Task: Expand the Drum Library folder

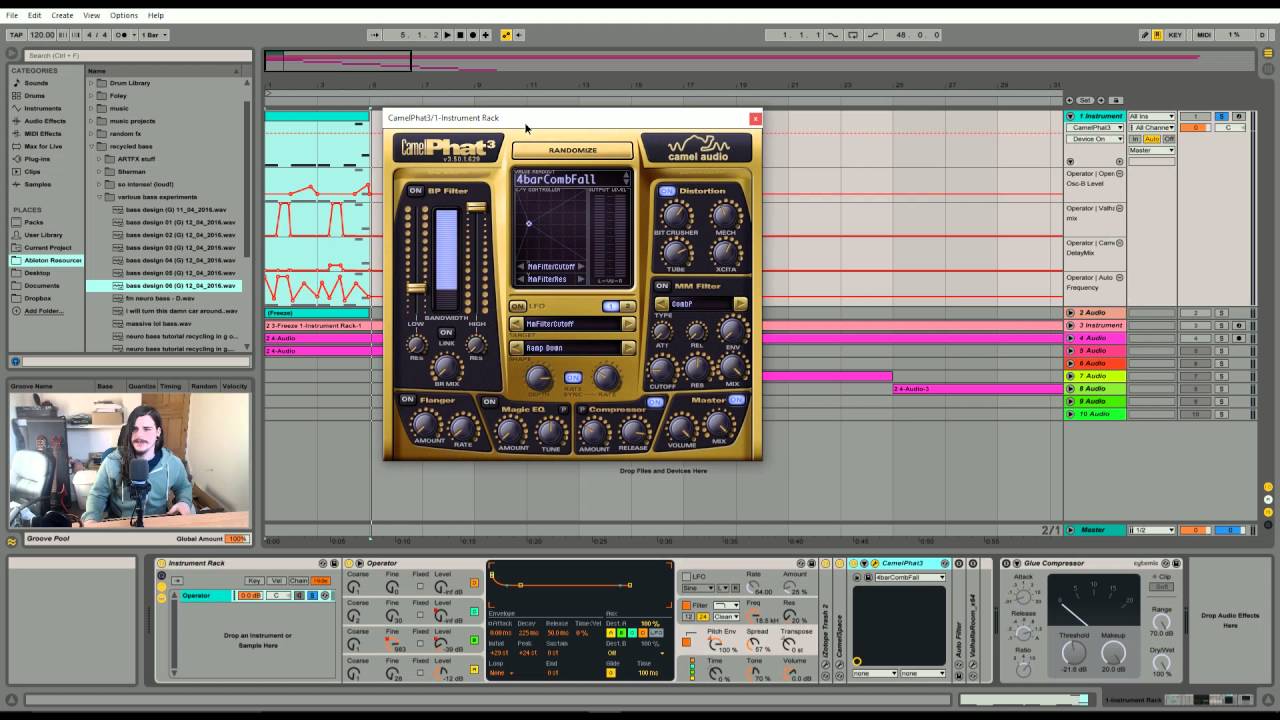Action: click(91, 83)
